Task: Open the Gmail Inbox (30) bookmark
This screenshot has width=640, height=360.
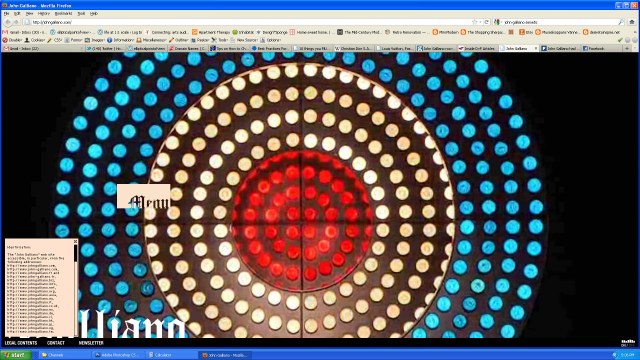Action: point(25,32)
